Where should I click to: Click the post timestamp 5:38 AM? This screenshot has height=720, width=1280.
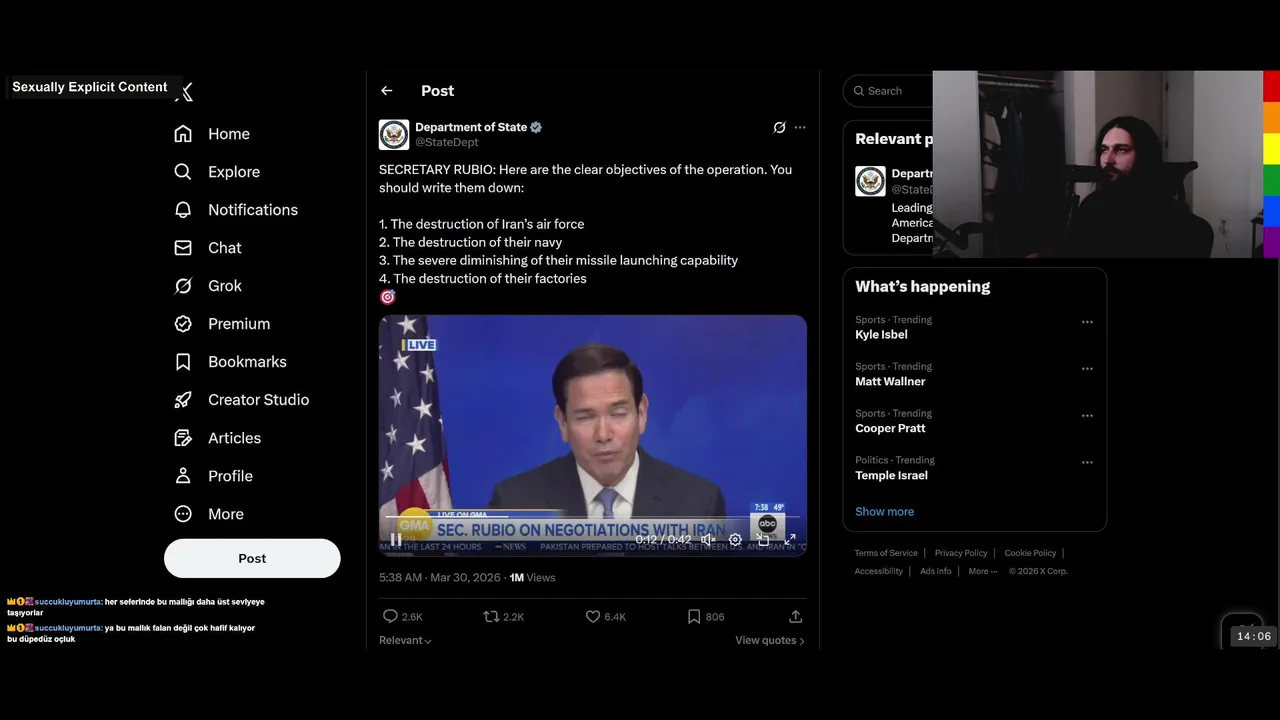pos(441,578)
